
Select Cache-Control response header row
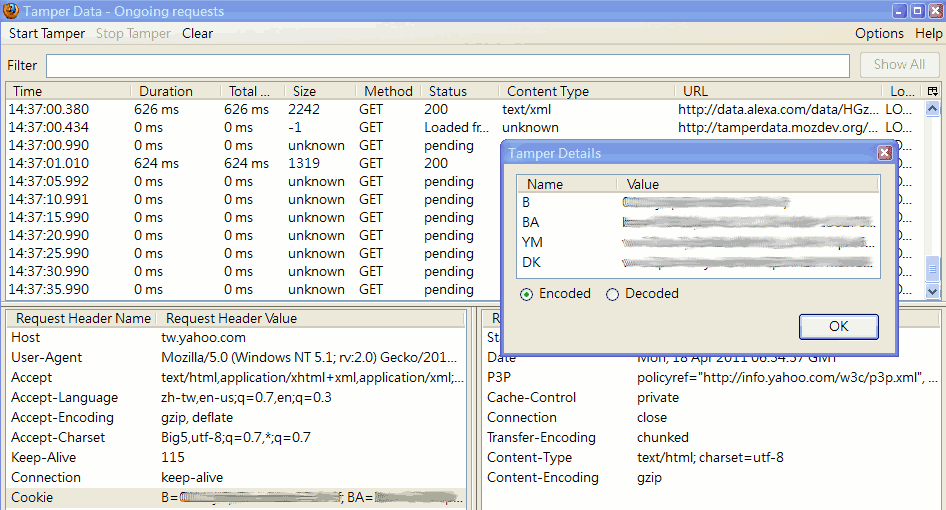pyautogui.click(x=712, y=398)
